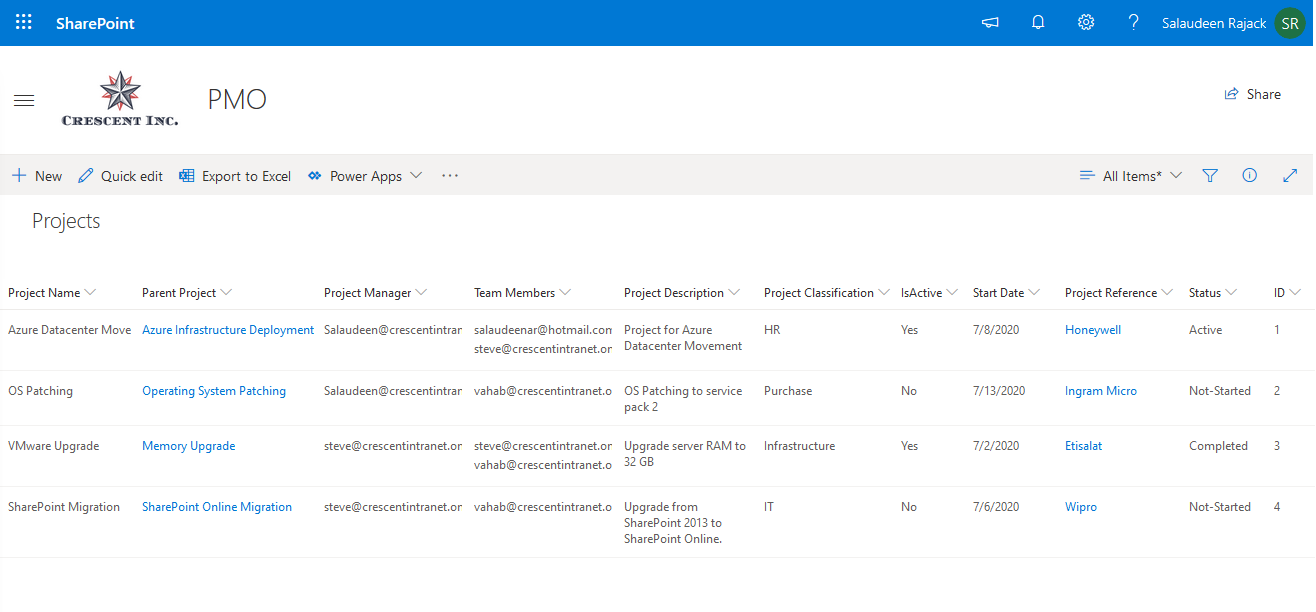1316x612 pixels.
Task: Open Salaudeen Rajack account avatar
Action: [x=1290, y=23]
